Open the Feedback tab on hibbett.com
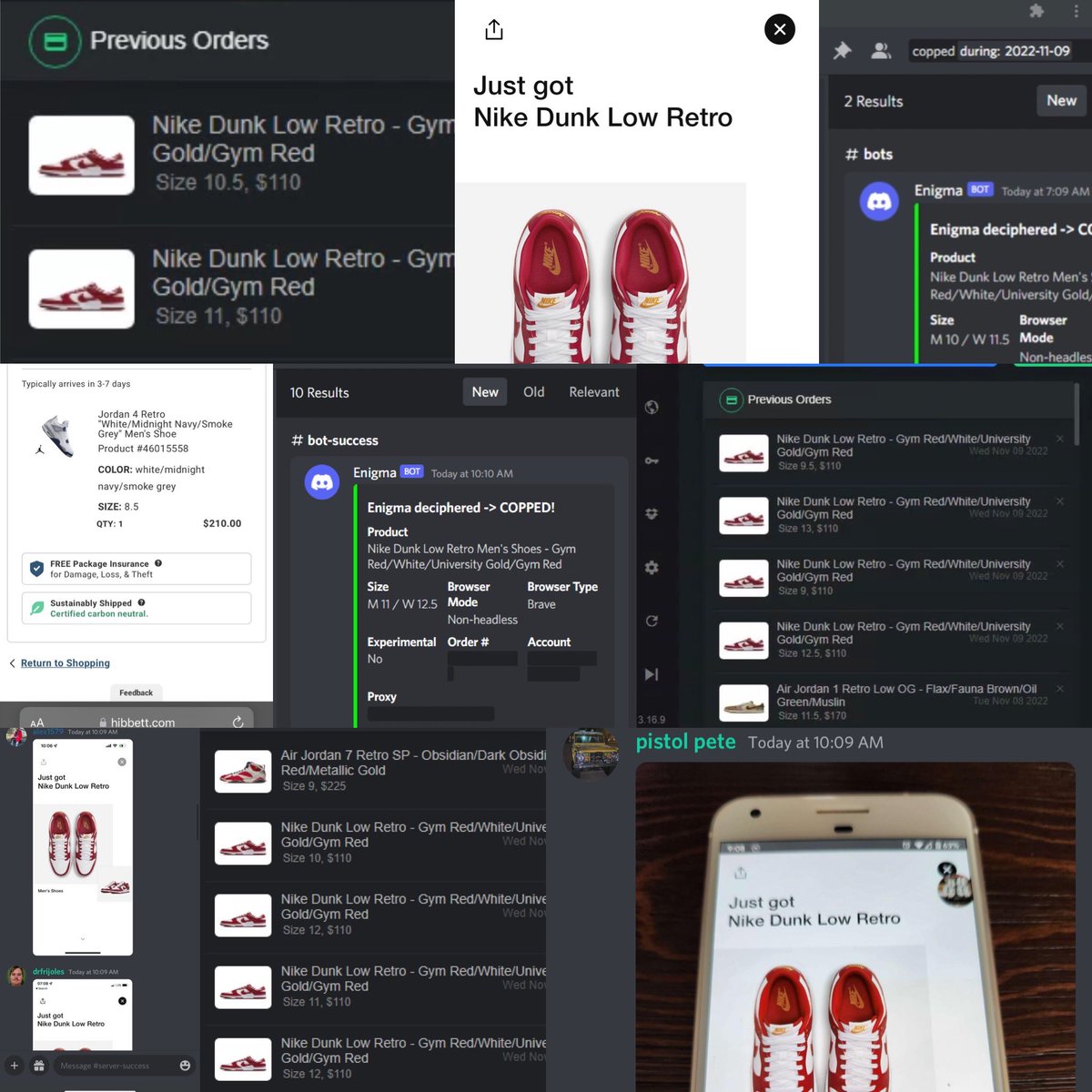 tap(136, 693)
